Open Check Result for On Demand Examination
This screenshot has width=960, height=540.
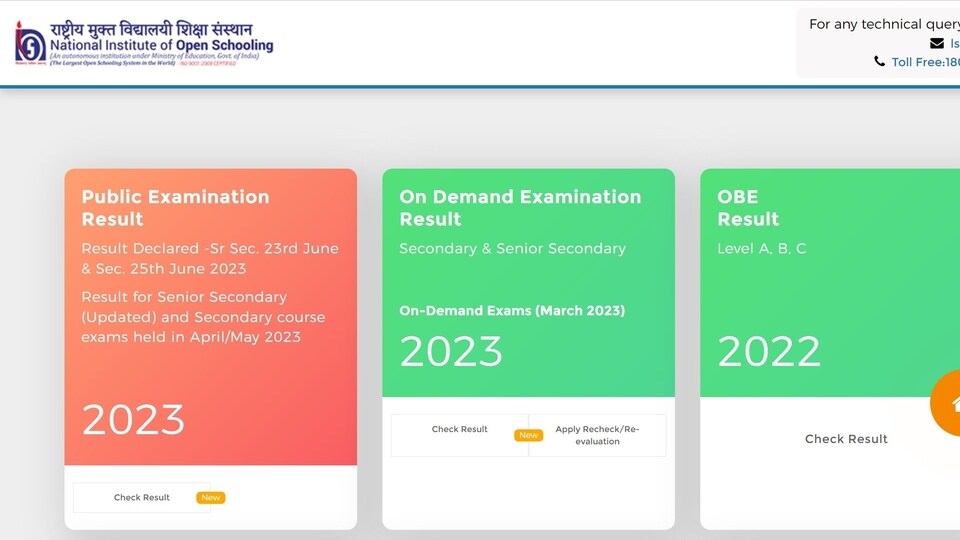[x=459, y=429]
